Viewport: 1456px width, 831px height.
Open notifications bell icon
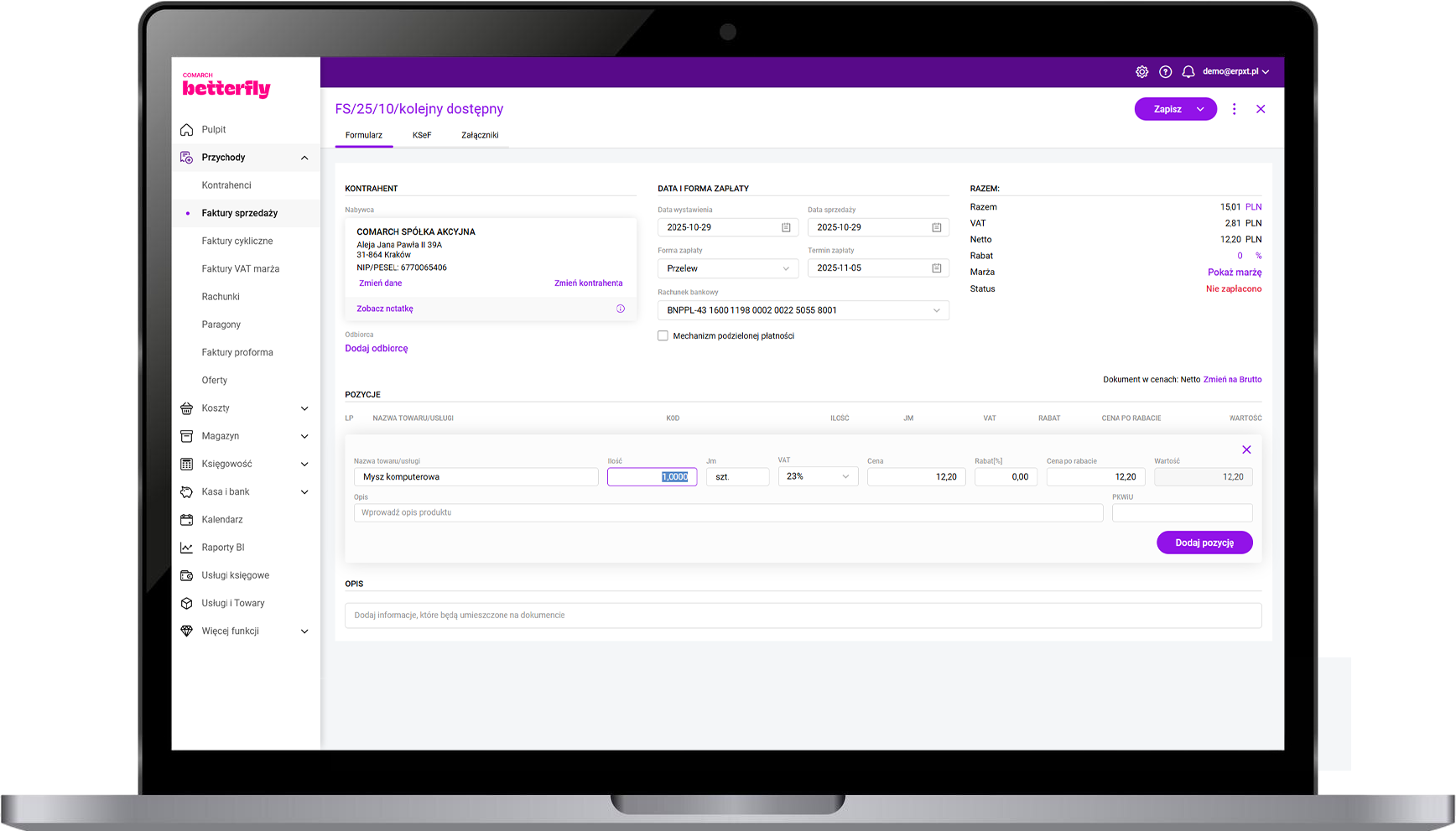(1188, 72)
